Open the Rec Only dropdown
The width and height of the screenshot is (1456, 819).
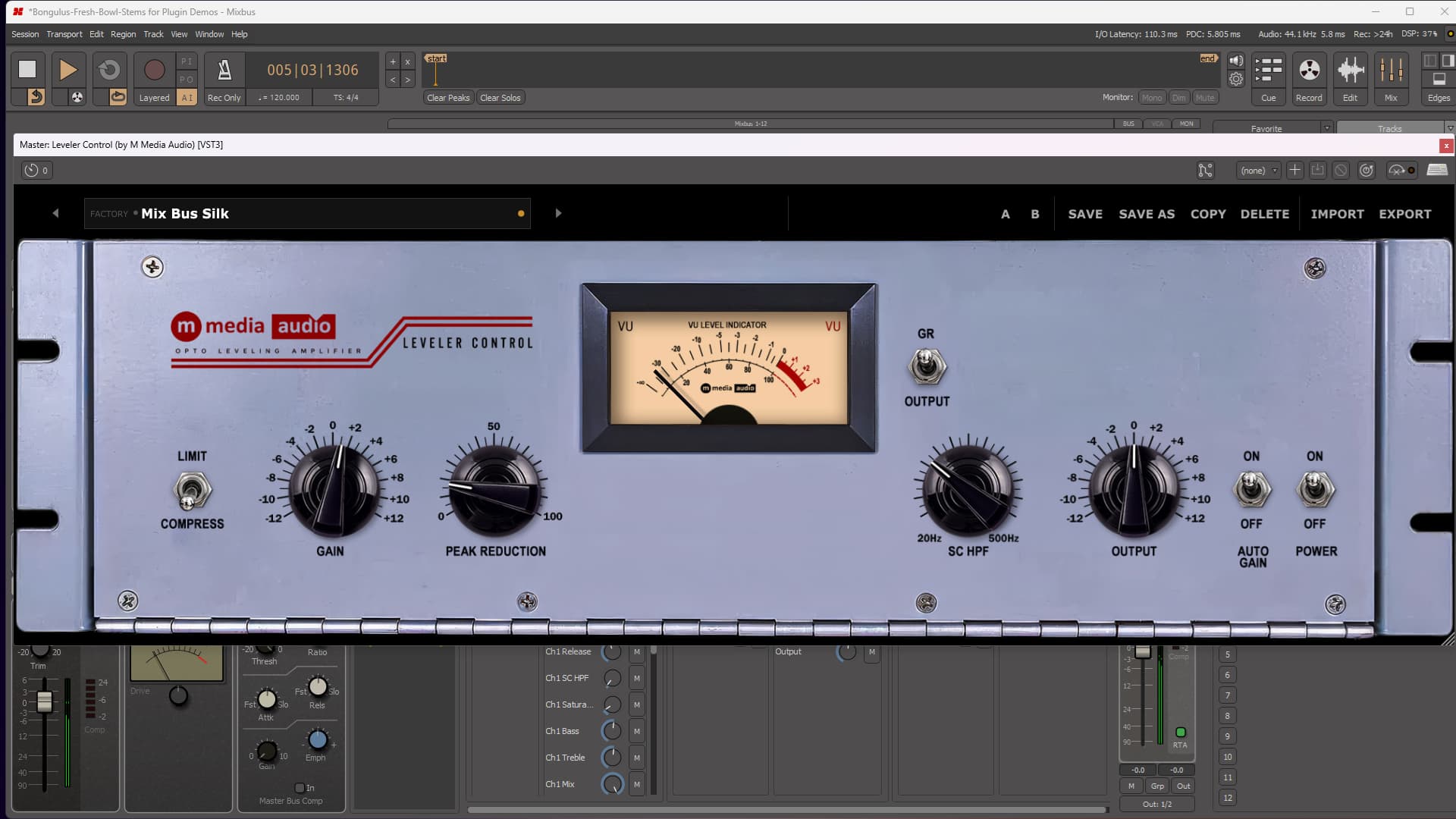coord(224,98)
